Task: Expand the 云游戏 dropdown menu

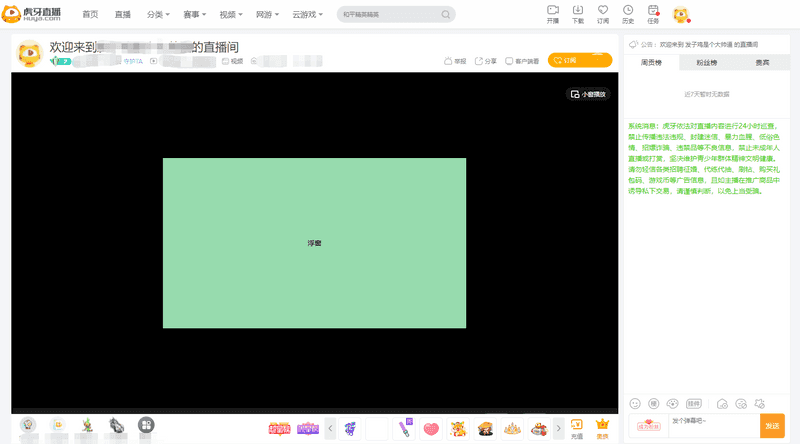Action: pyautogui.click(x=307, y=15)
